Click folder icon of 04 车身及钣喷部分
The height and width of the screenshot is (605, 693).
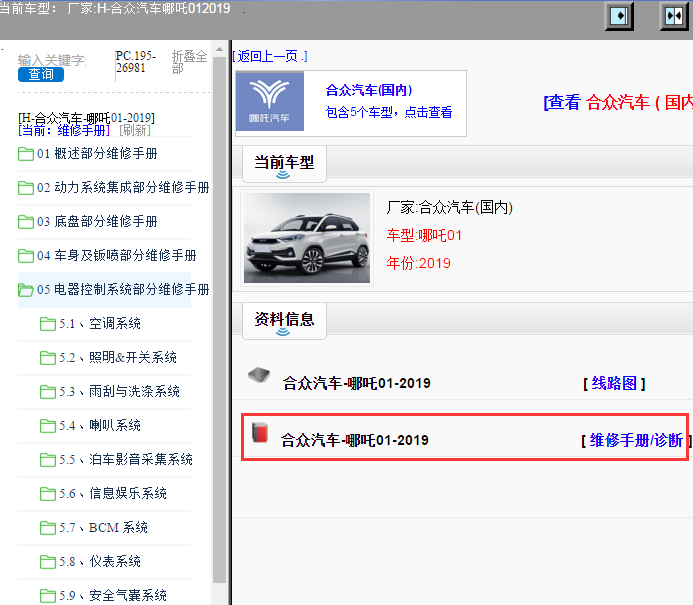(26, 256)
